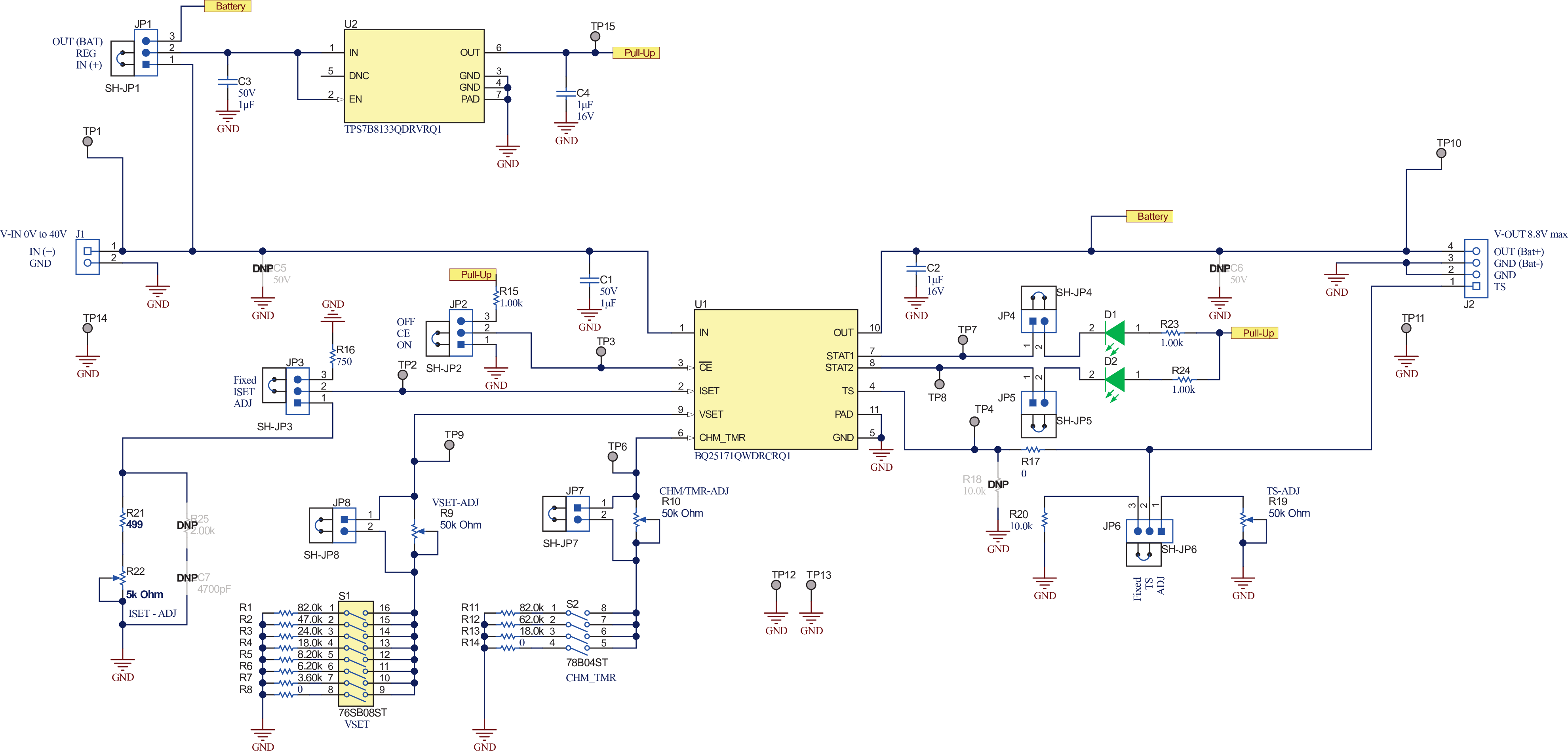Click the DNP capacitor C5 symbol
Image resolution: width=1568 pixels, height=751 pixels.
tap(263, 268)
